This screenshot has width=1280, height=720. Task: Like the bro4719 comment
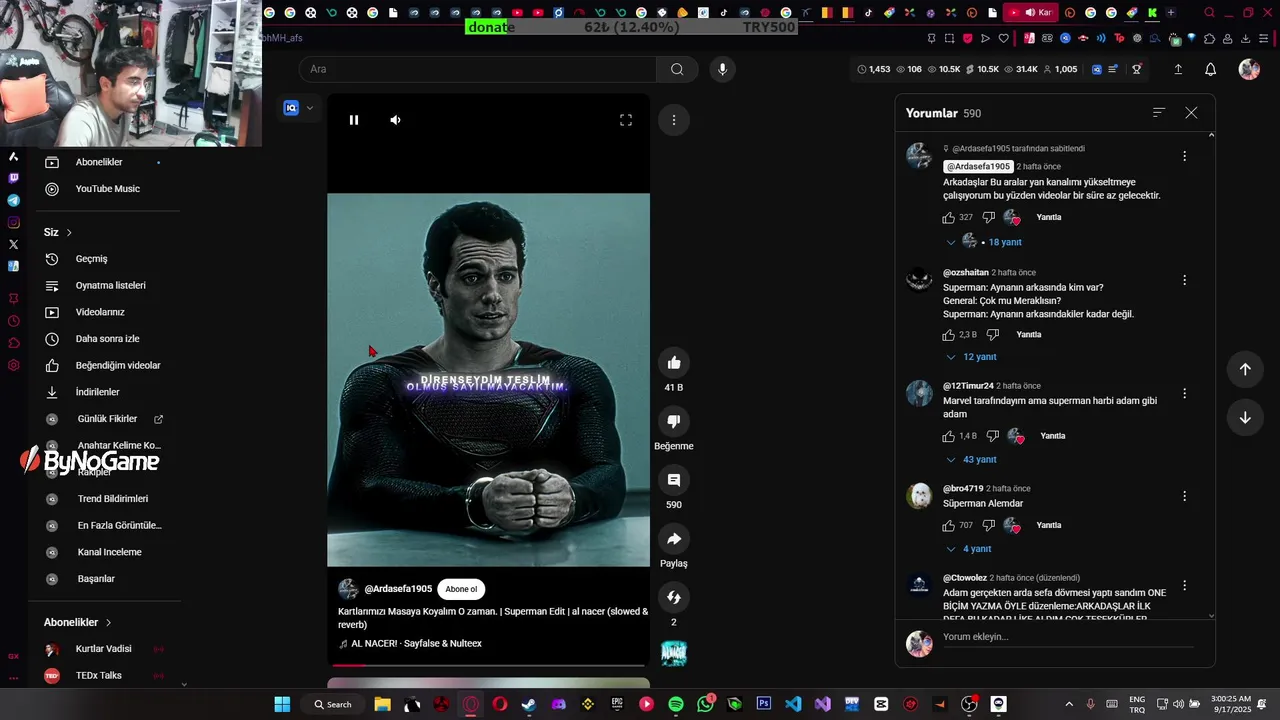click(x=949, y=525)
